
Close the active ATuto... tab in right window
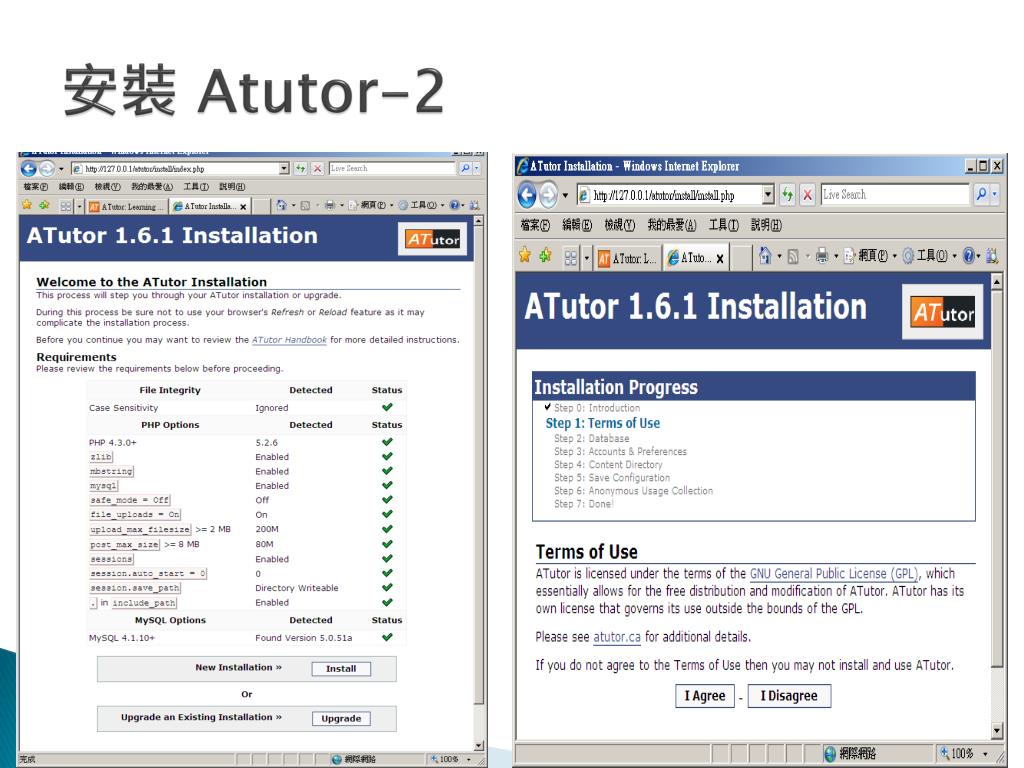(x=720, y=259)
